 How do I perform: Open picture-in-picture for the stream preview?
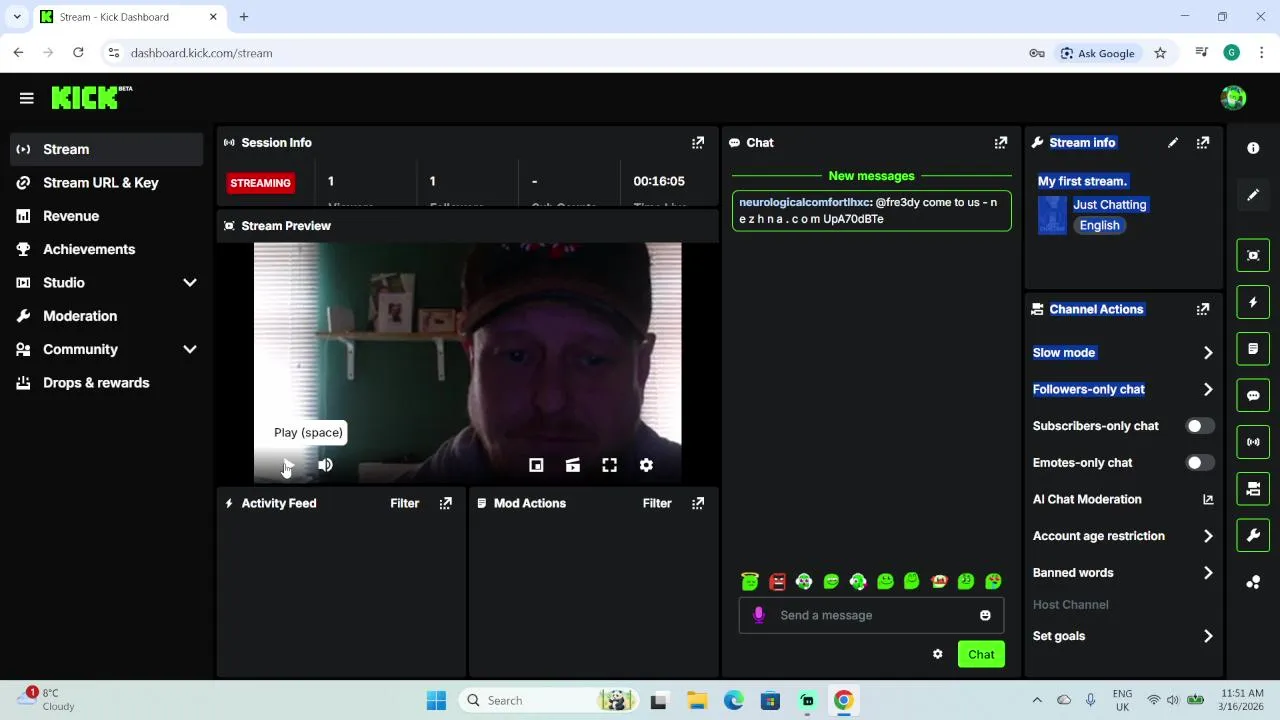(536, 465)
